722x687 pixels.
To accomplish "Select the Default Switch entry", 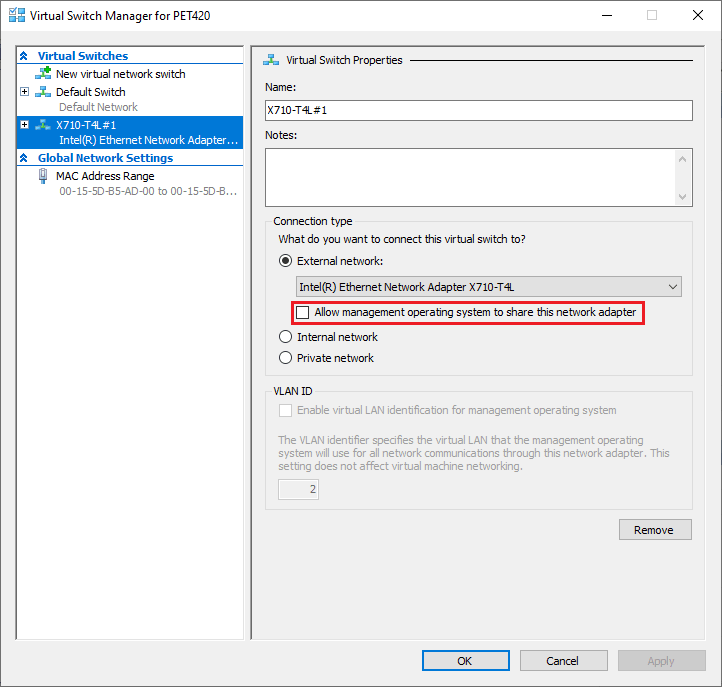I will click(91, 92).
